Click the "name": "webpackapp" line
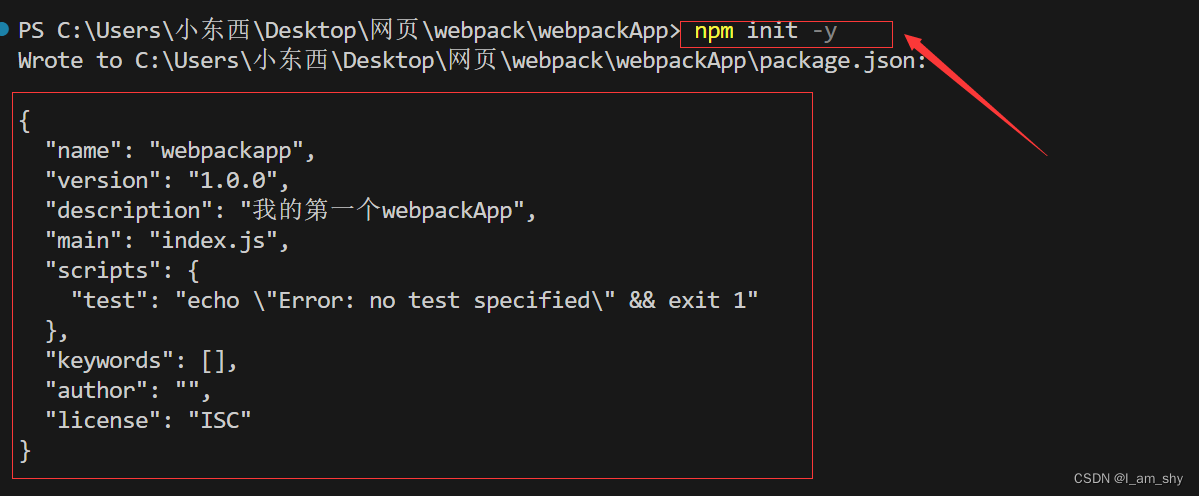This screenshot has width=1199, height=496. [180, 151]
